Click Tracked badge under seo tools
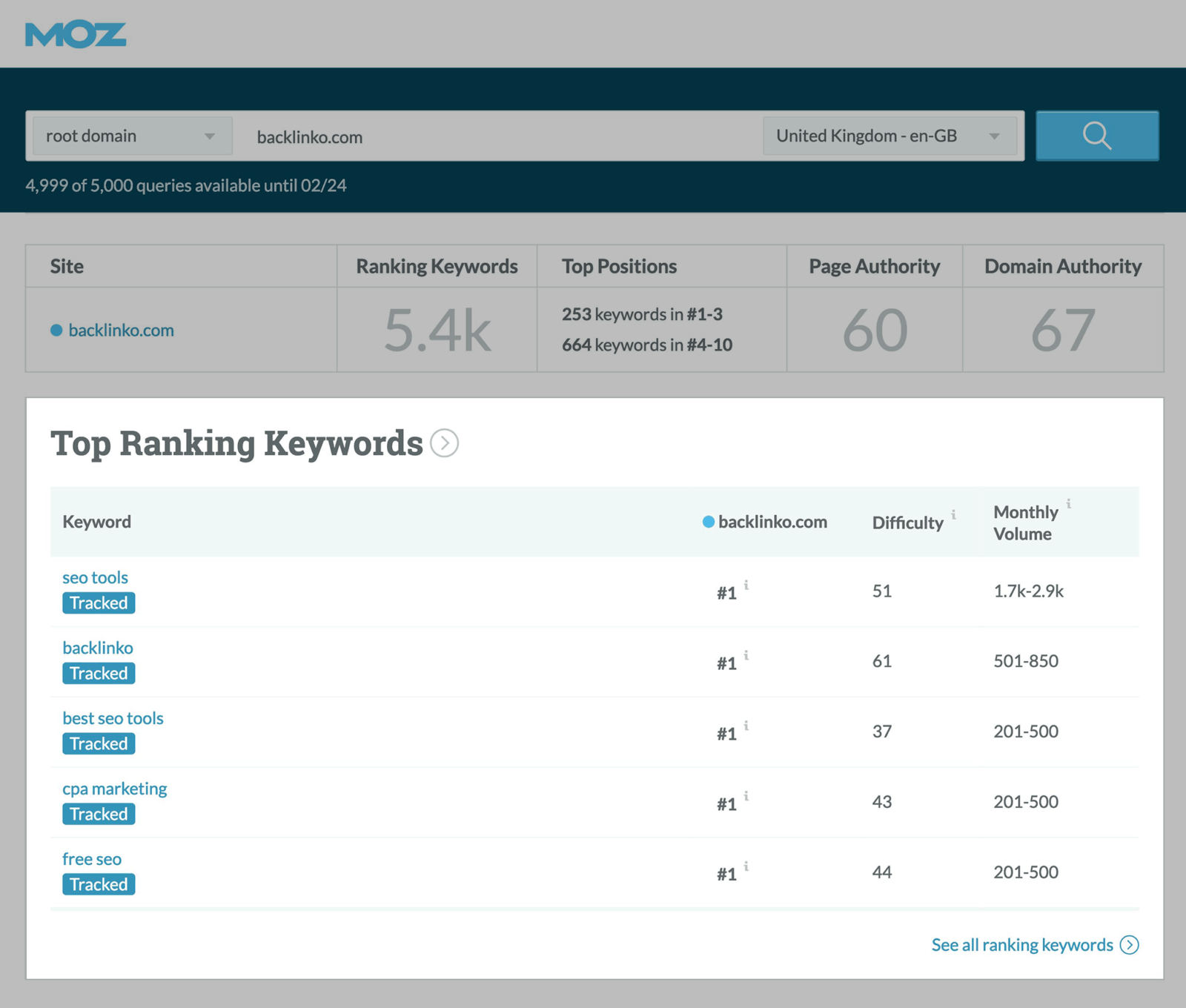This screenshot has height=1008, width=1186. 99,603
